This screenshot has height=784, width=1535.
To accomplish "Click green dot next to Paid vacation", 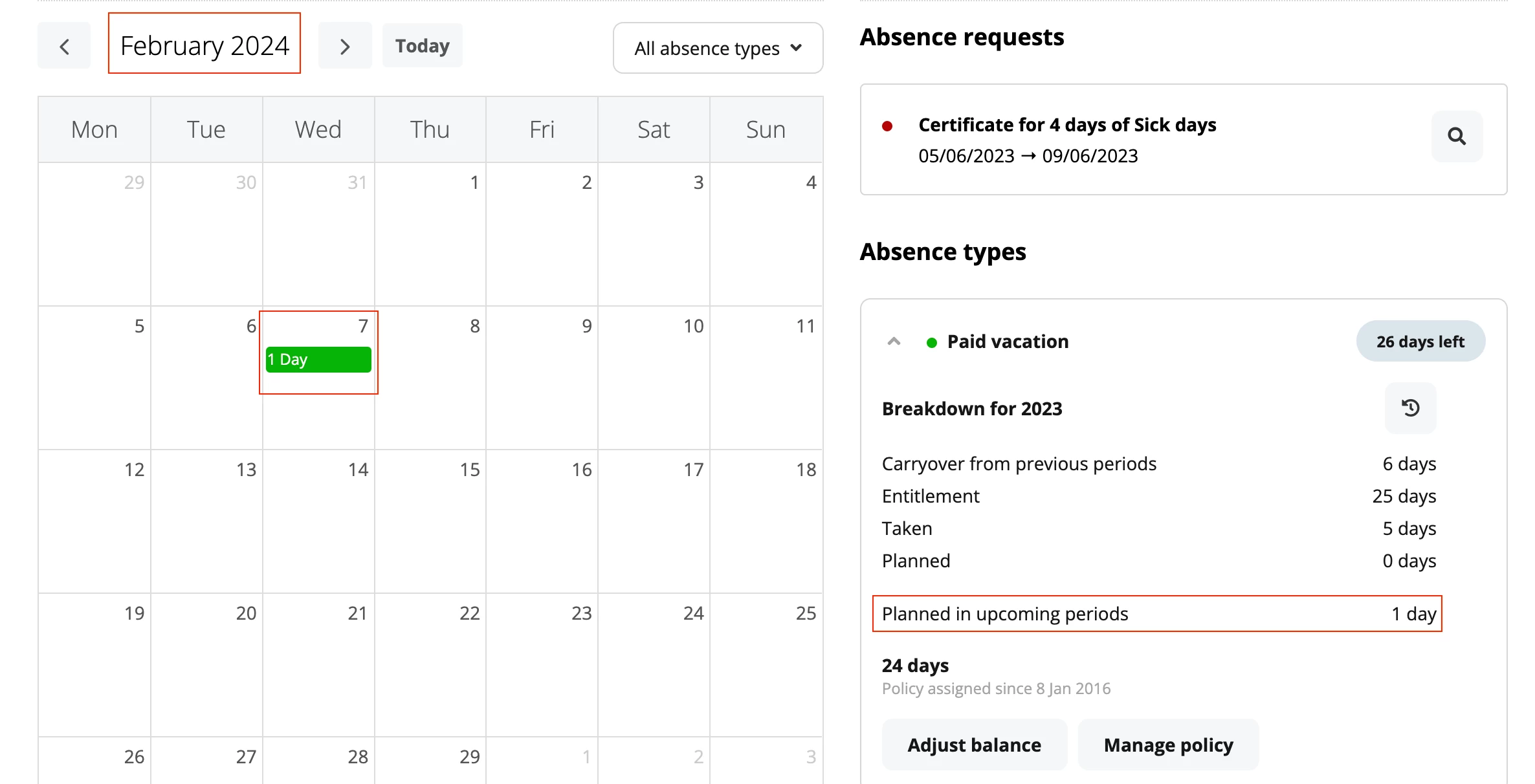I will [x=932, y=342].
